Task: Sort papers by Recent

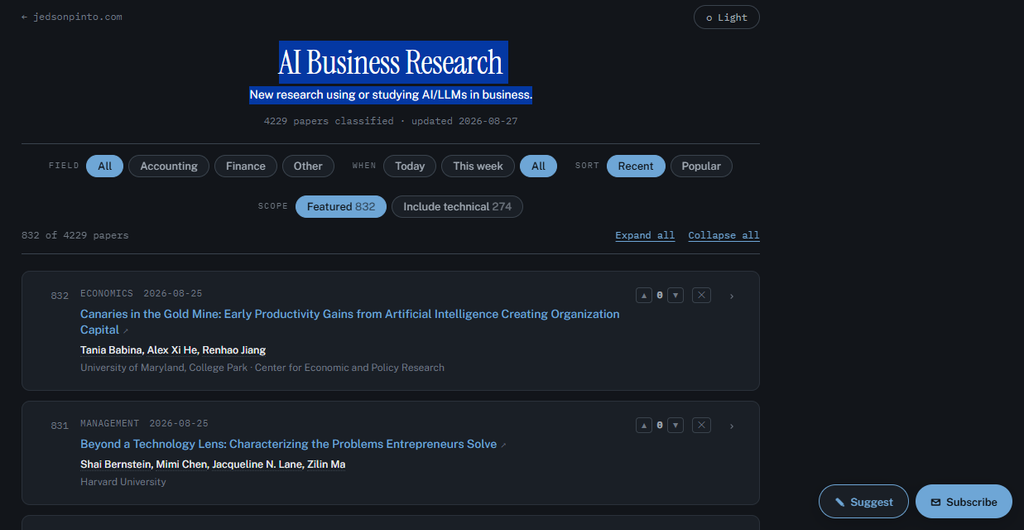Action: [x=635, y=166]
